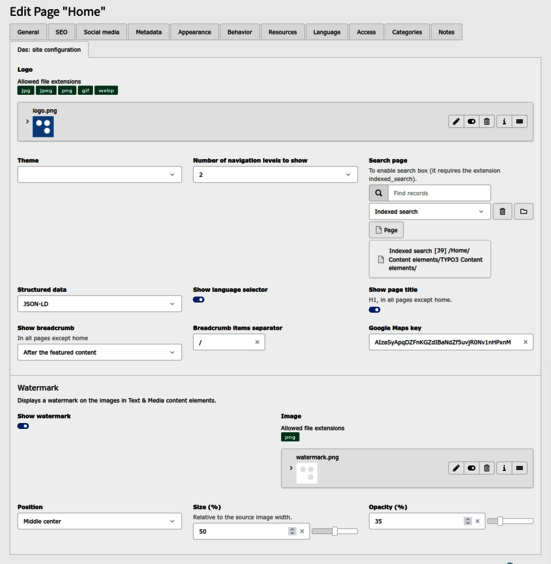Click the watermark.png thumbnail image

tap(307, 473)
